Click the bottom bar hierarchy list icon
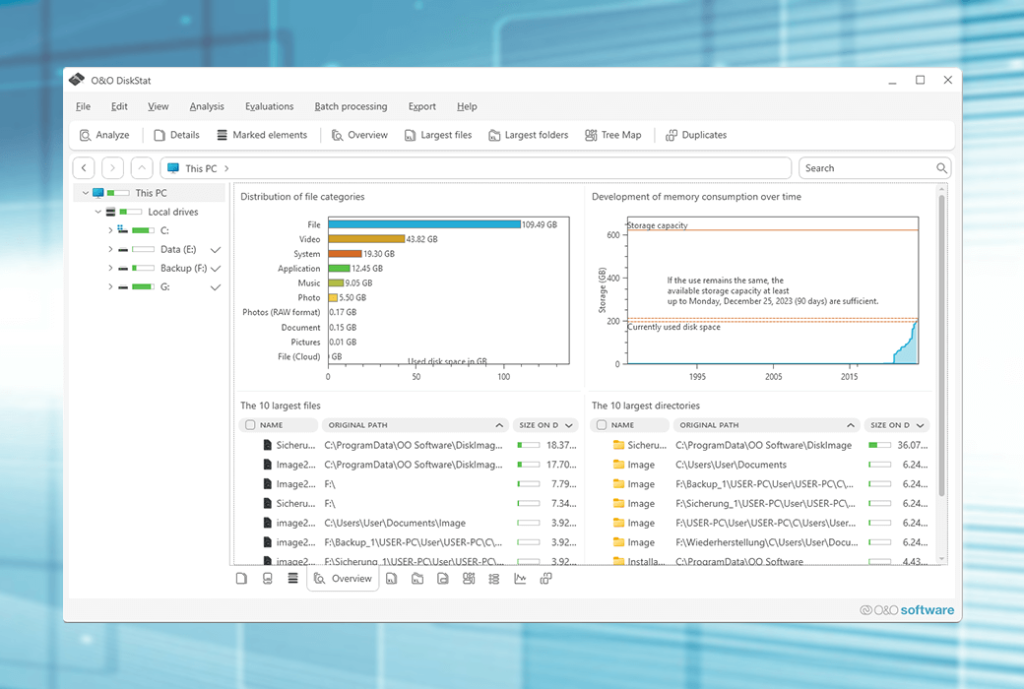 [x=494, y=579]
